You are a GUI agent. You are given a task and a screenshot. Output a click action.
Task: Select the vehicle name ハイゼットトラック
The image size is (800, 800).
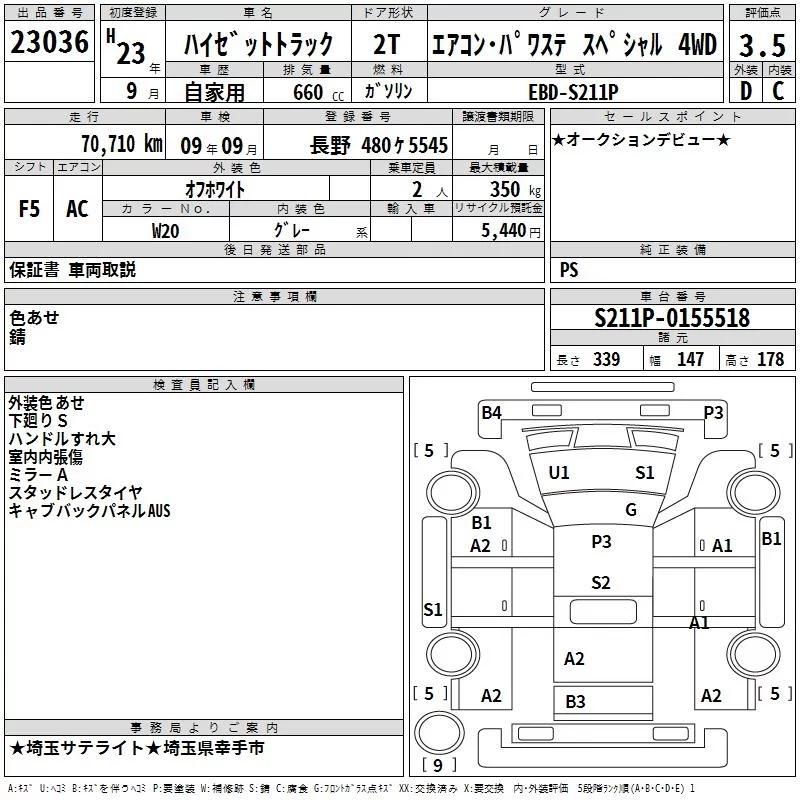[x=258, y=43]
